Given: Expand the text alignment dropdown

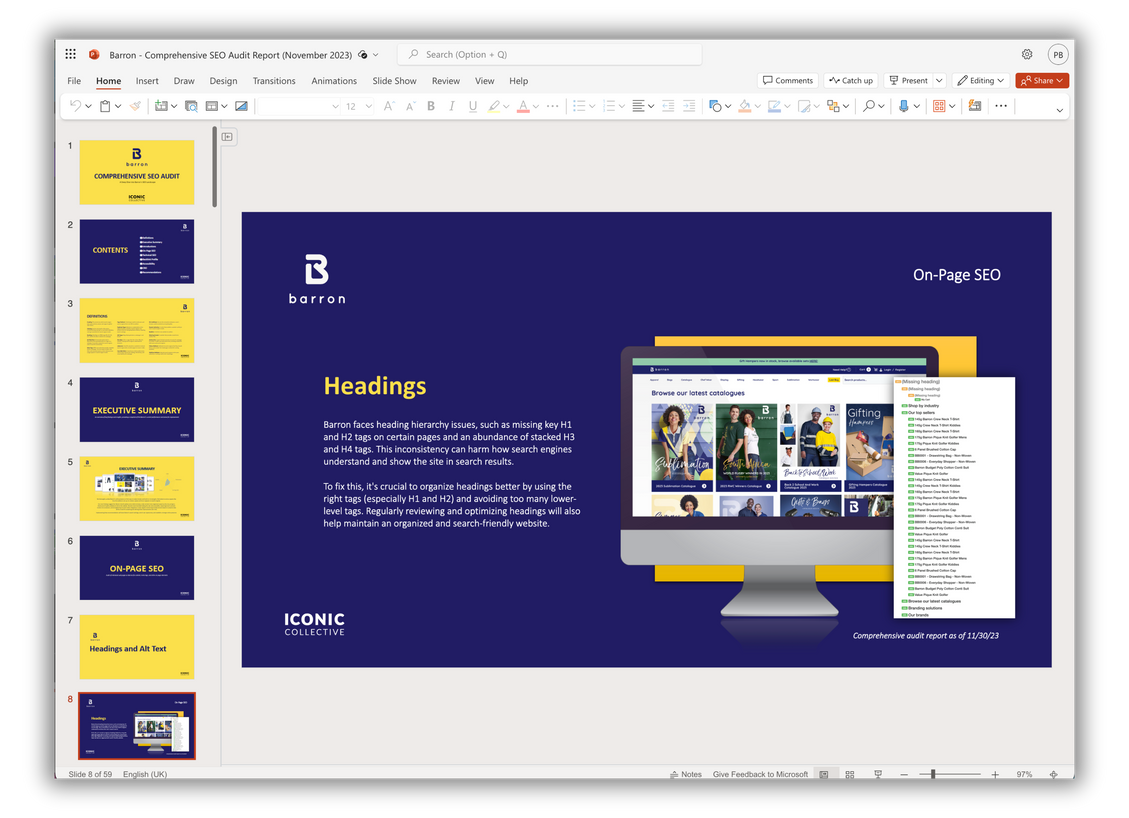Looking at the screenshot, I should click(x=652, y=106).
